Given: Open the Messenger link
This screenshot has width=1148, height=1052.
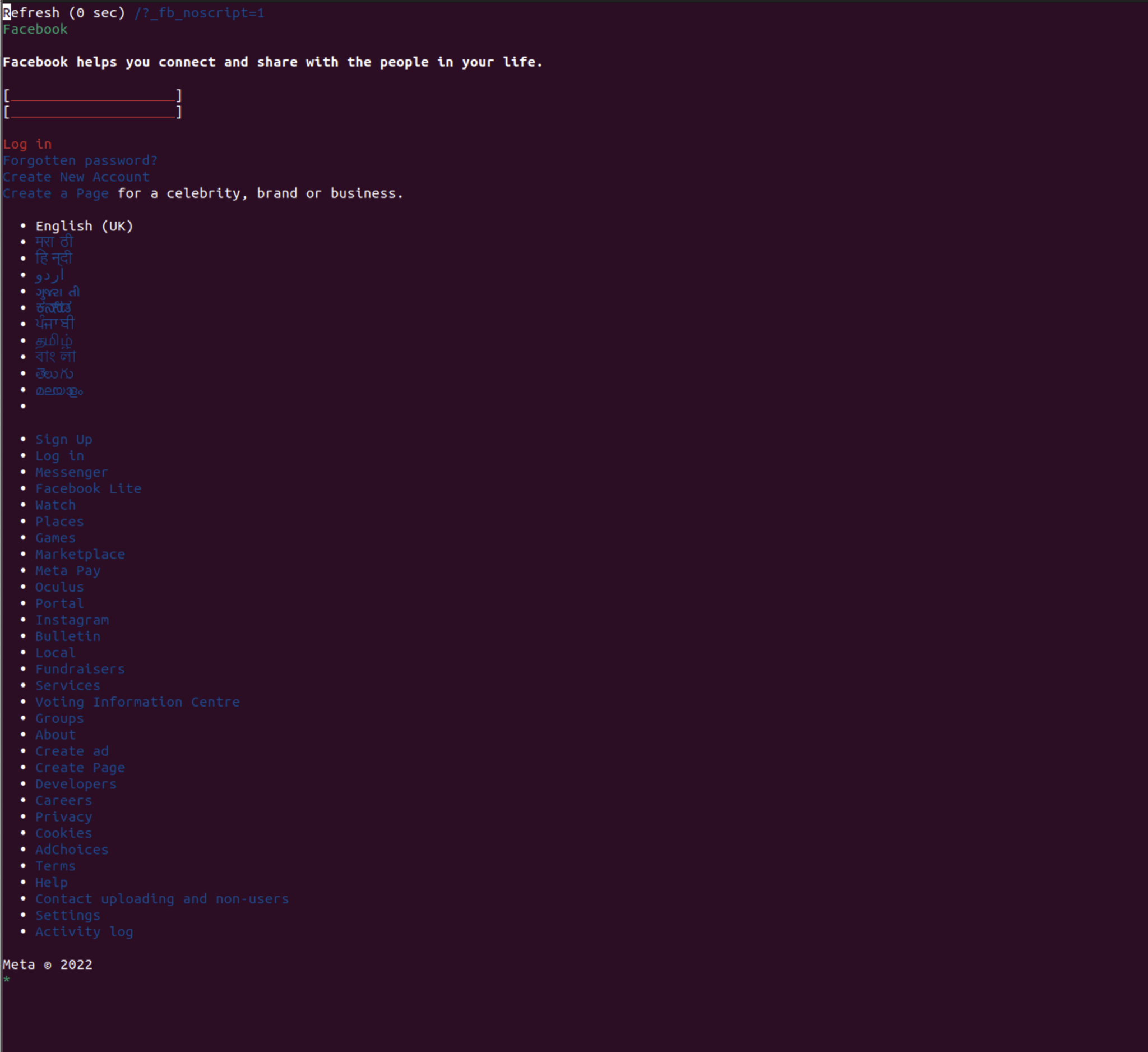Looking at the screenshot, I should (72, 473).
